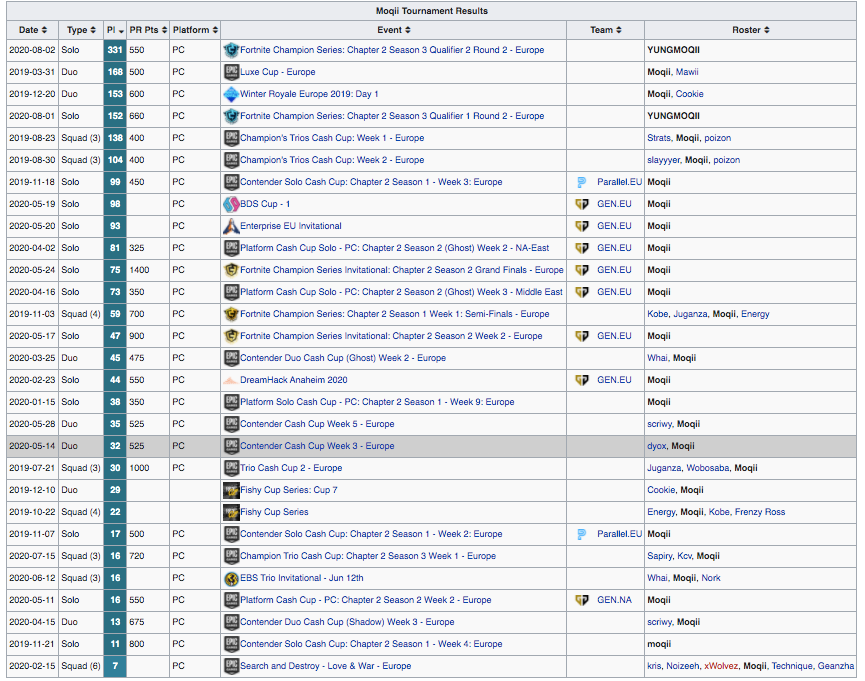
Task: Click GEN.EU logo in Enterprise EU Invitational row
Action: [x=582, y=226]
